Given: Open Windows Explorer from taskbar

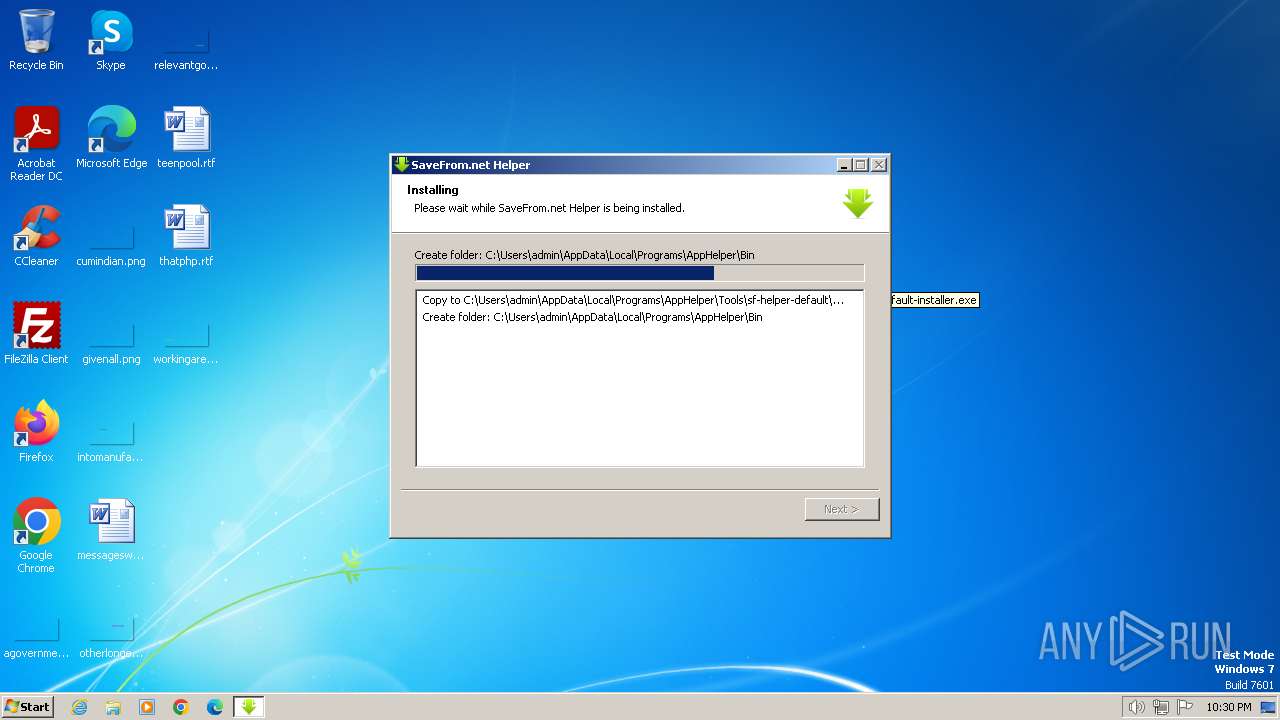Looking at the screenshot, I should pos(113,707).
